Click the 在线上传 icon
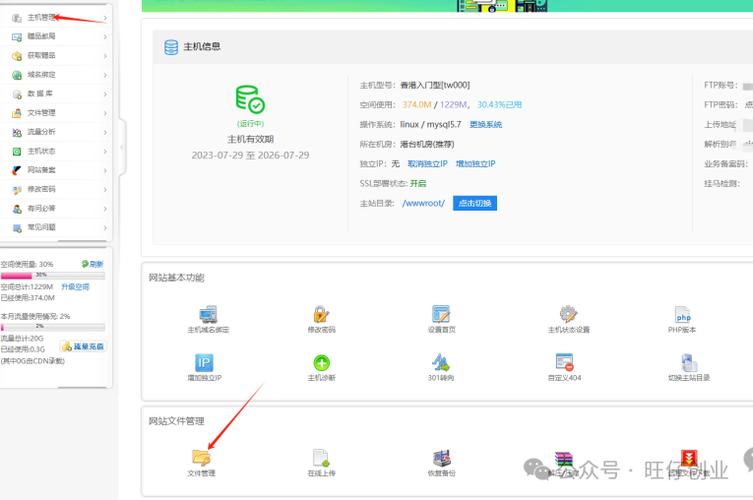The image size is (753, 500). click(x=321, y=458)
